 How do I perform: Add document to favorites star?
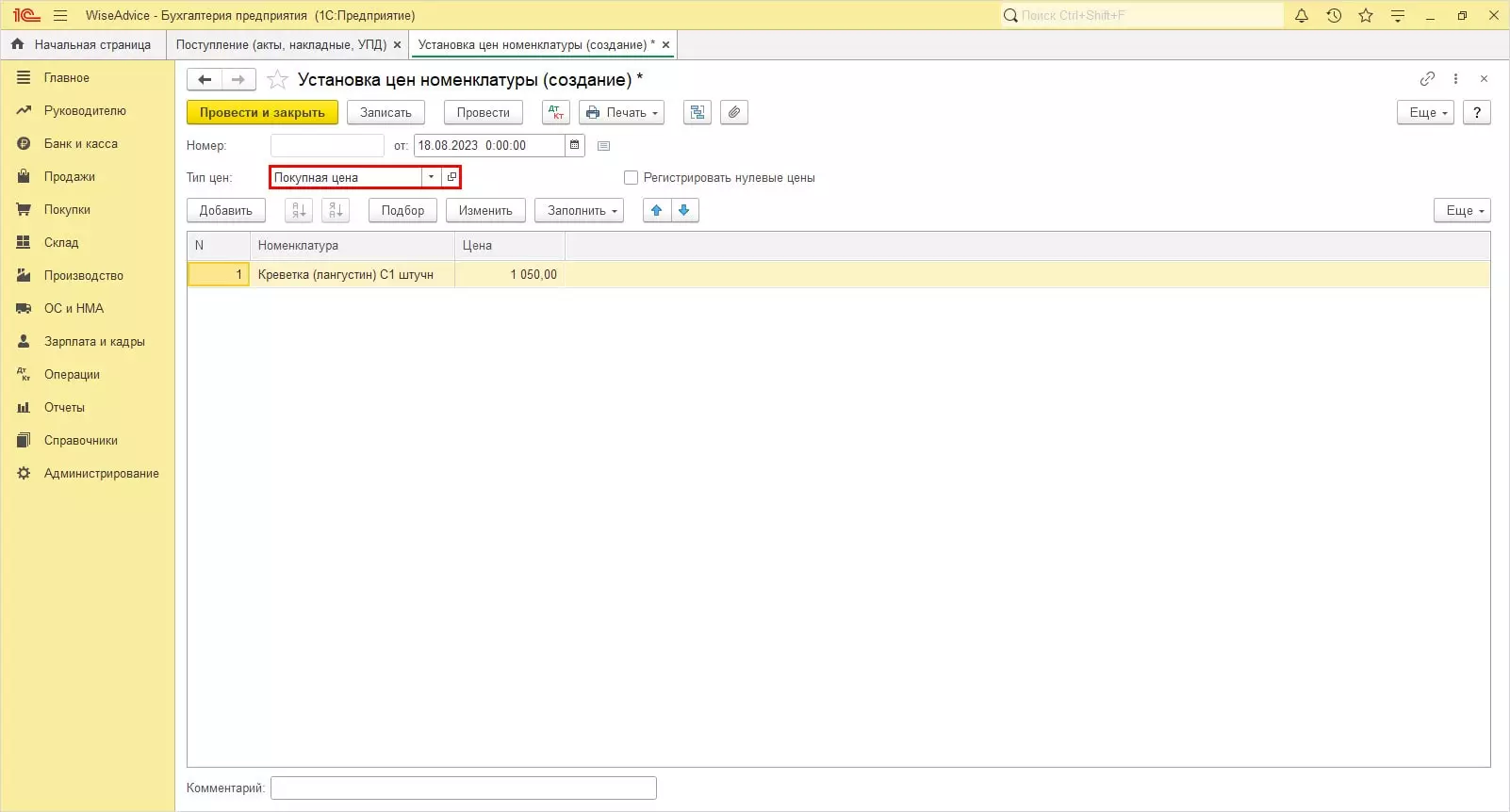[277, 80]
